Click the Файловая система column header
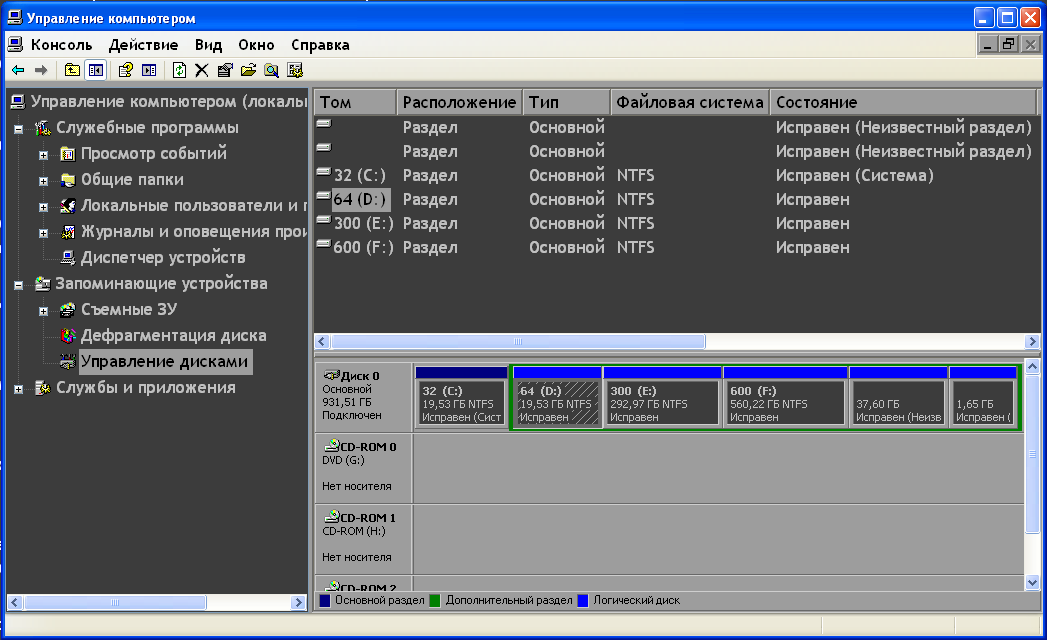The height and width of the screenshot is (640, 1047). click(690, 102)
